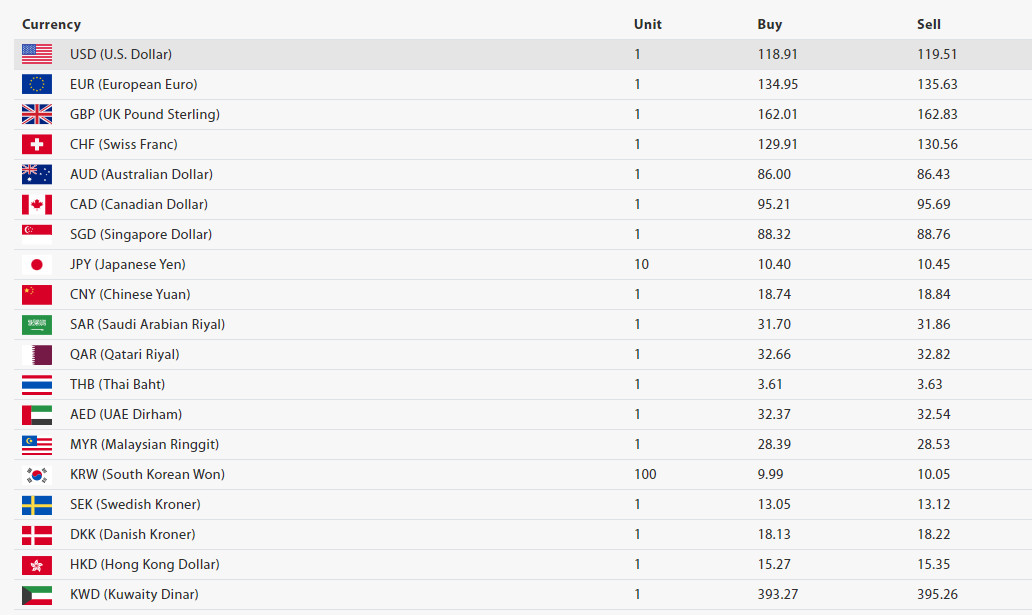The width and height of the screenshot is (1032, 615).
Task: Click the Swiss flag icon
Action: pyautogui.click(x=37, y=144)
